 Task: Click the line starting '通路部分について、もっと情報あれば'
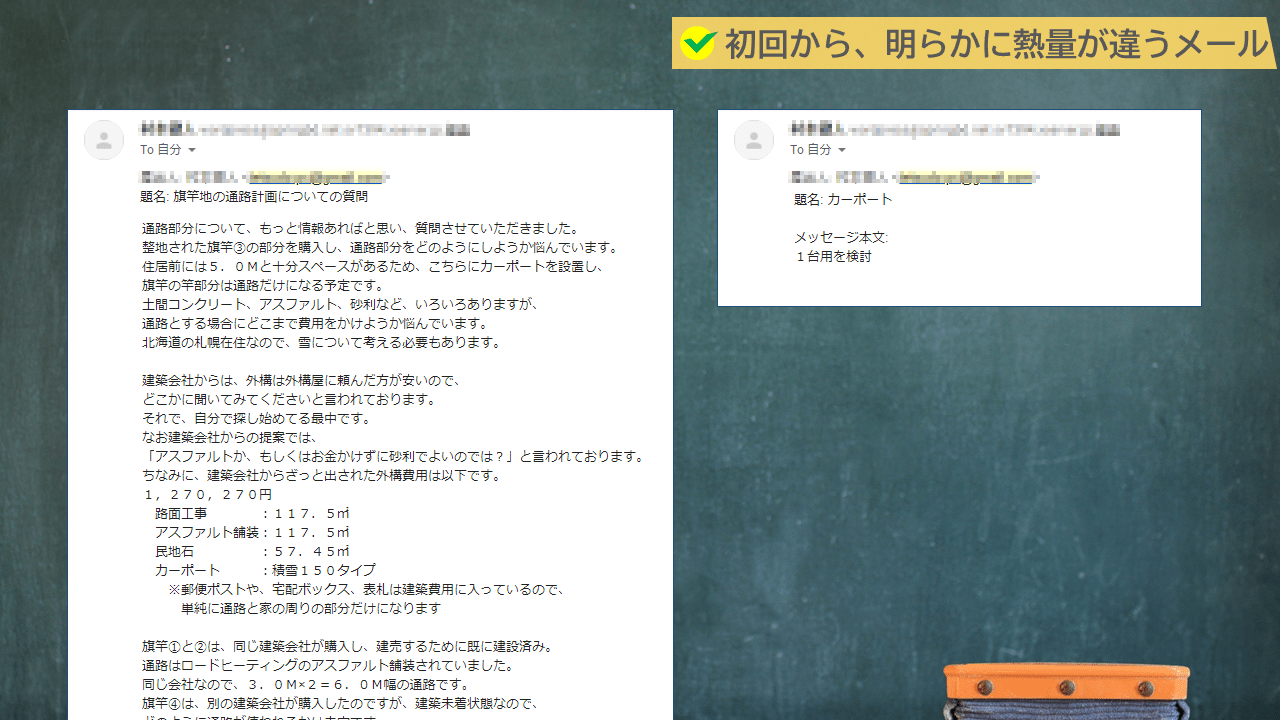coord(361,229)
